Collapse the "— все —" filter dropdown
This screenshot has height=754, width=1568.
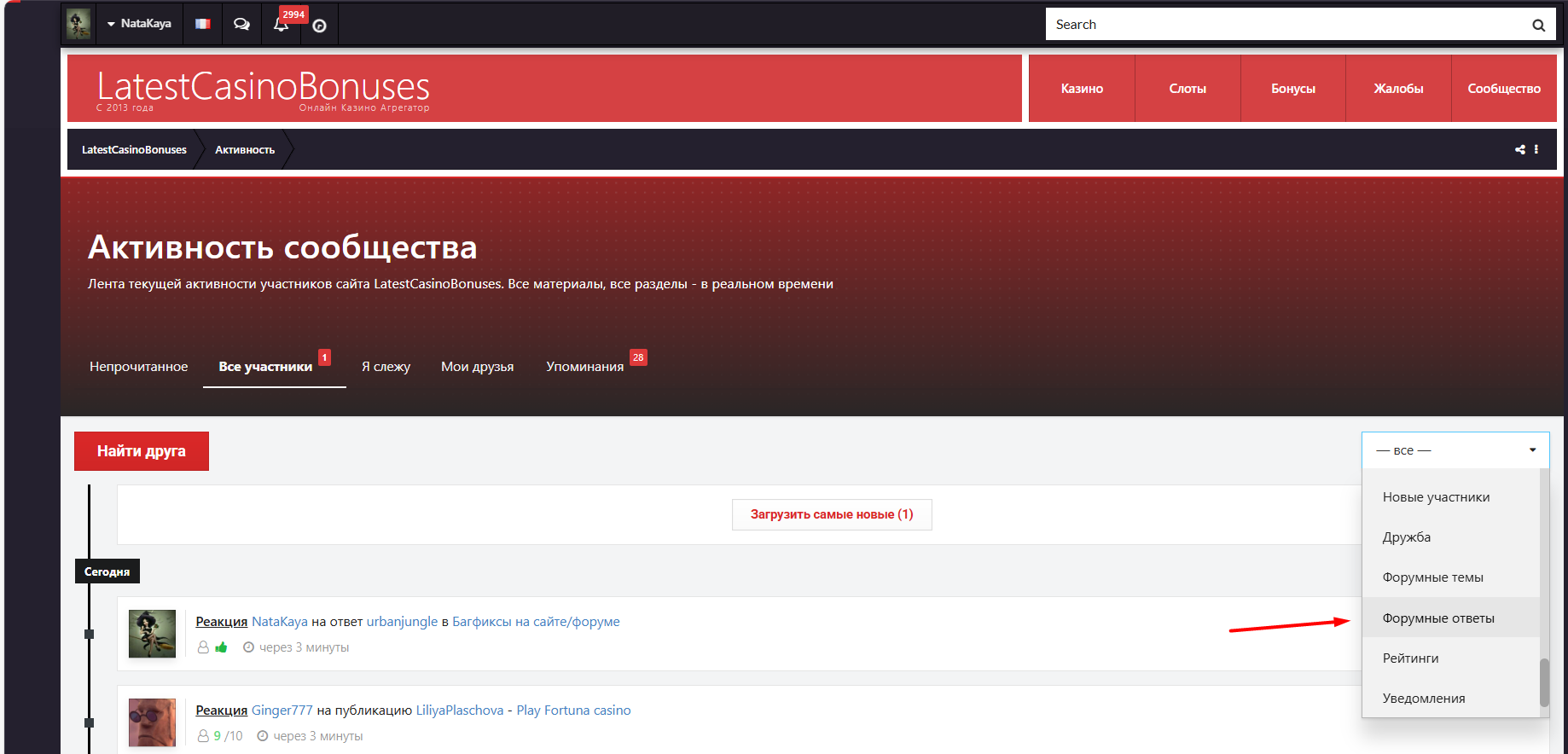(1455, 450)
